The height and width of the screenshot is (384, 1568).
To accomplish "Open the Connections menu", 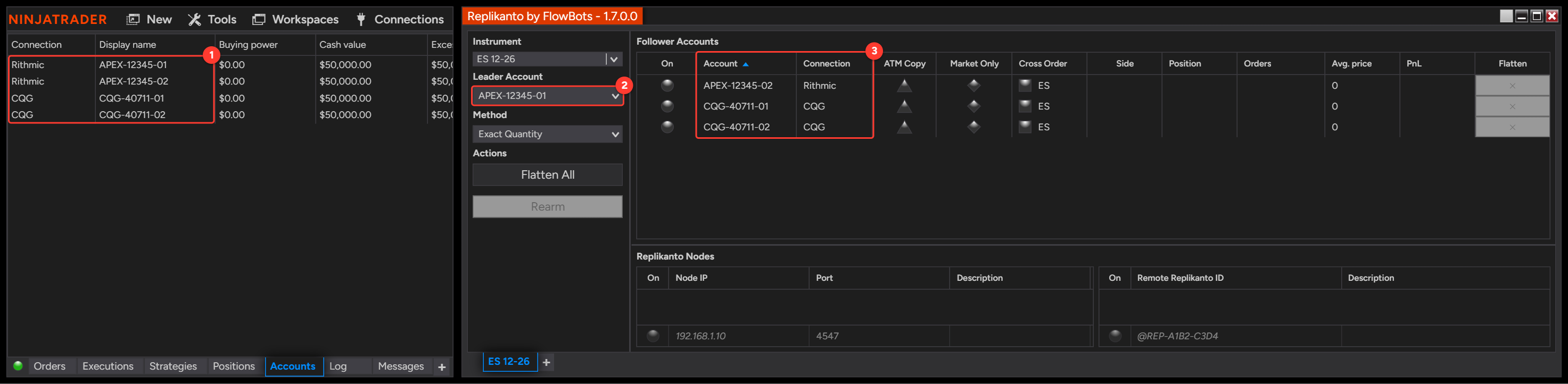I will point(400,20).
